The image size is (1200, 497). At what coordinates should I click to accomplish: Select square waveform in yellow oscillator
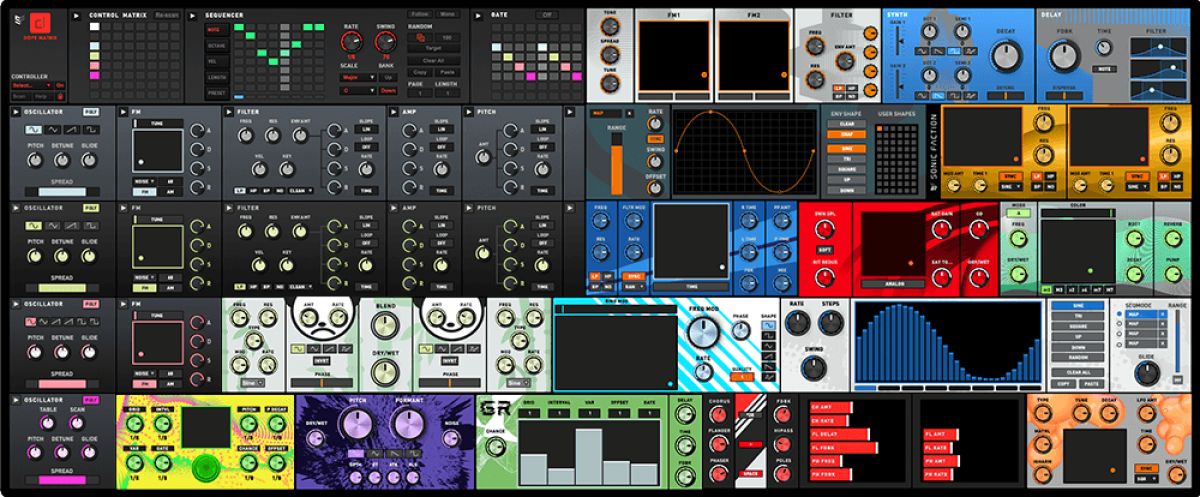(91, 226)
